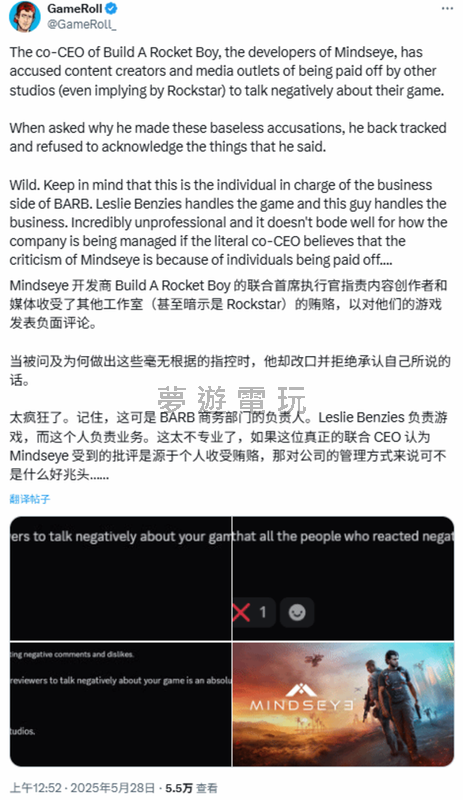Click the paragraph starting 'The co-CEO of Build'
The height and width of the screenshot is (800, 463).
coord(227,71)
